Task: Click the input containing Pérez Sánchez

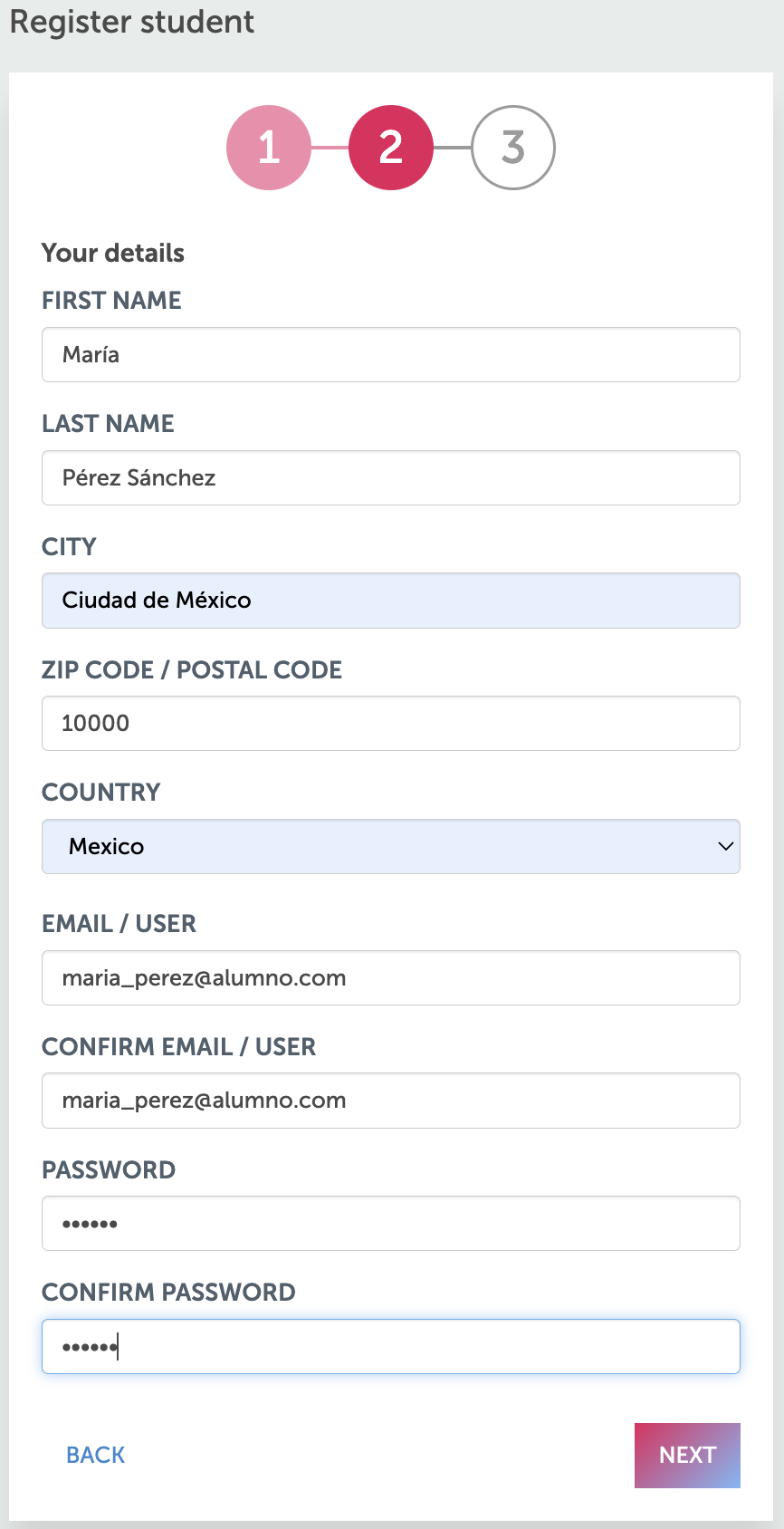Action: coord(391,478)
